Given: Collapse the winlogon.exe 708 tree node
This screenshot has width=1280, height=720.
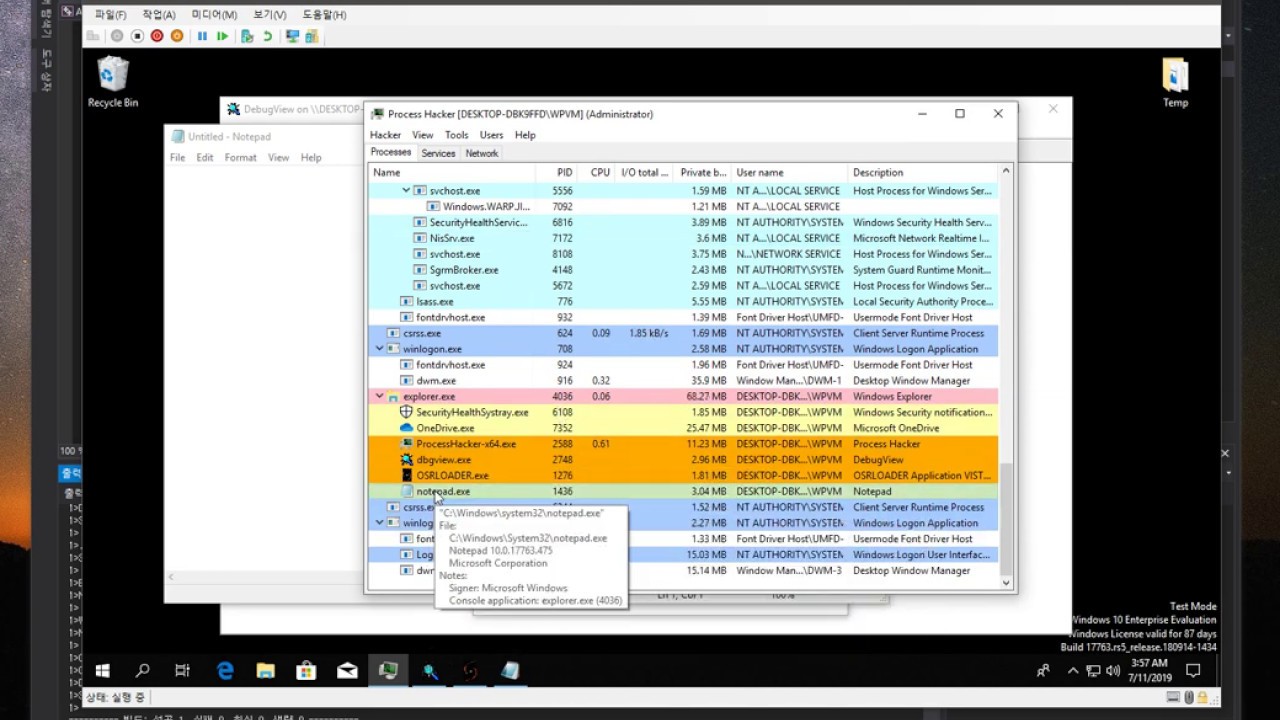Looking at the screenshot, I should click(x=379, y=349).
